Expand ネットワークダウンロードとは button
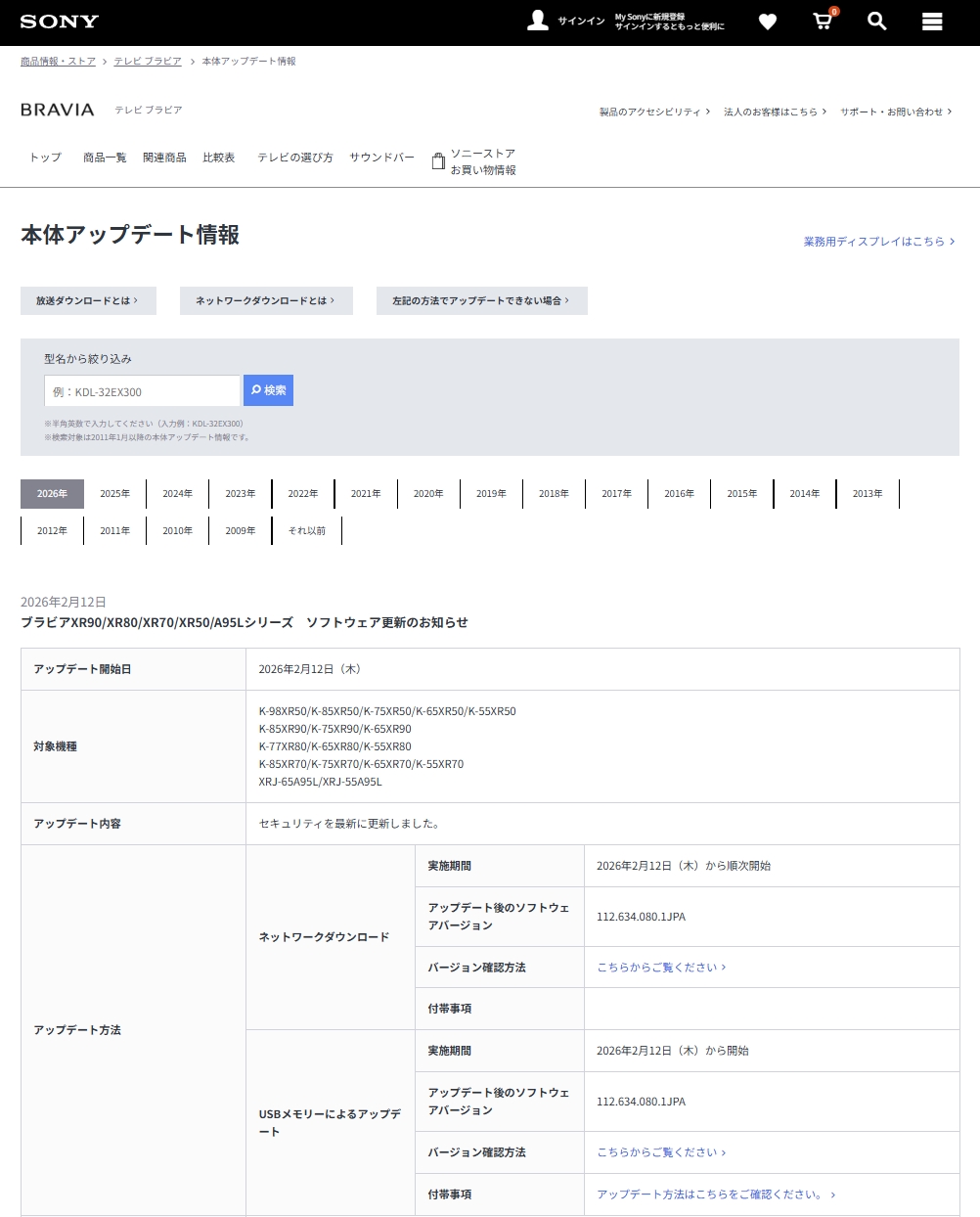The image size is (980, 1217). (266, 301)
